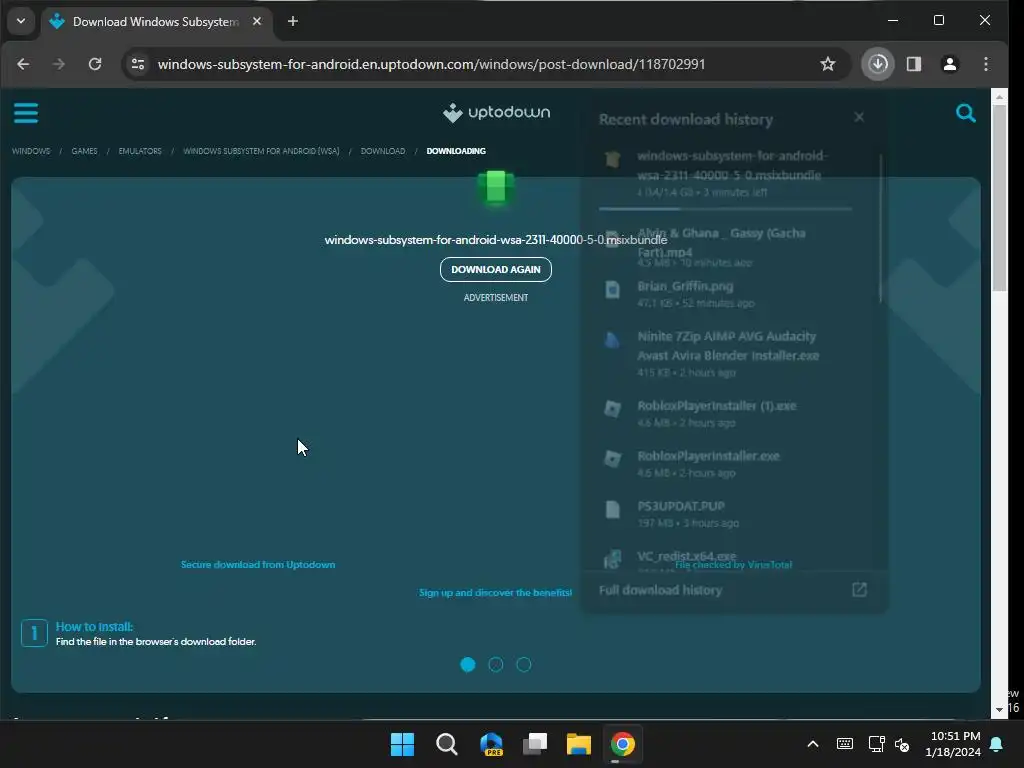The width and height of the screenshot is (1024, 768).
Task: Go back to previous page
Action: [x=23, y=64]
